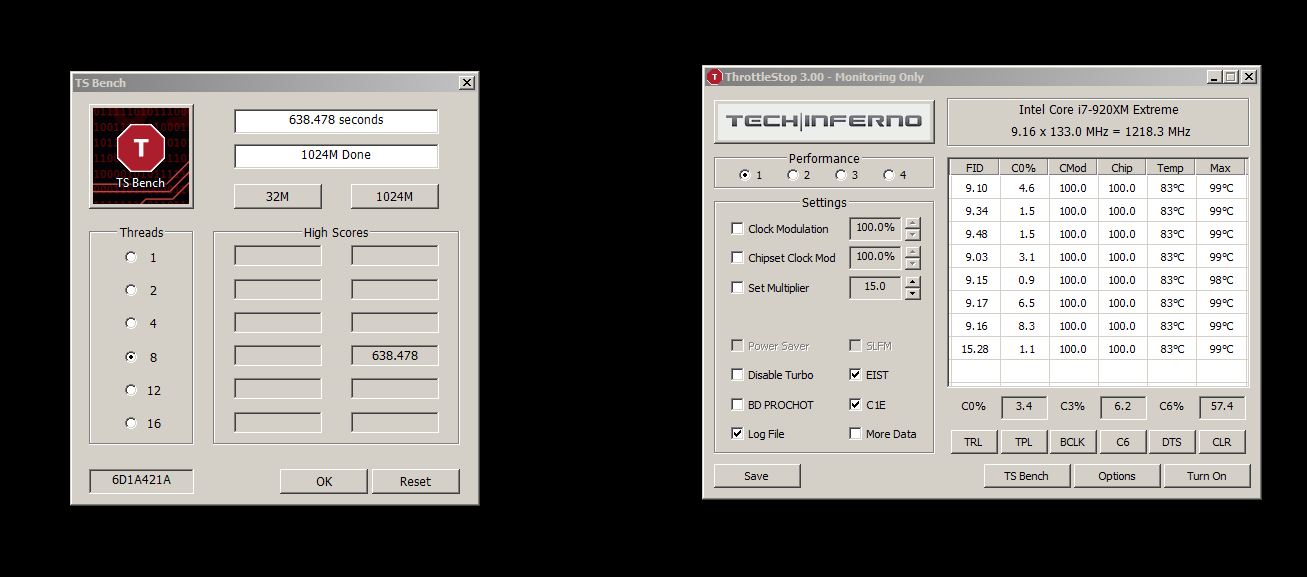The image size is (1307, 577).
Task: Save the ThrottleStop settings
Action: coord(757,476)
